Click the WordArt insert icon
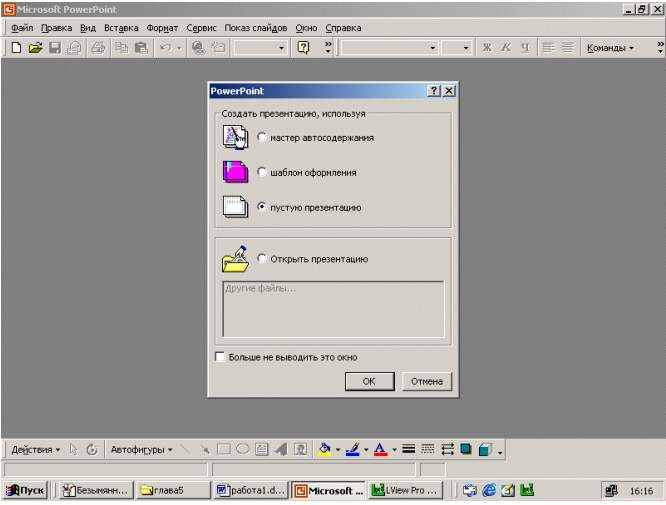The height and width of the screenshot is (505, 666). [281, 449]
